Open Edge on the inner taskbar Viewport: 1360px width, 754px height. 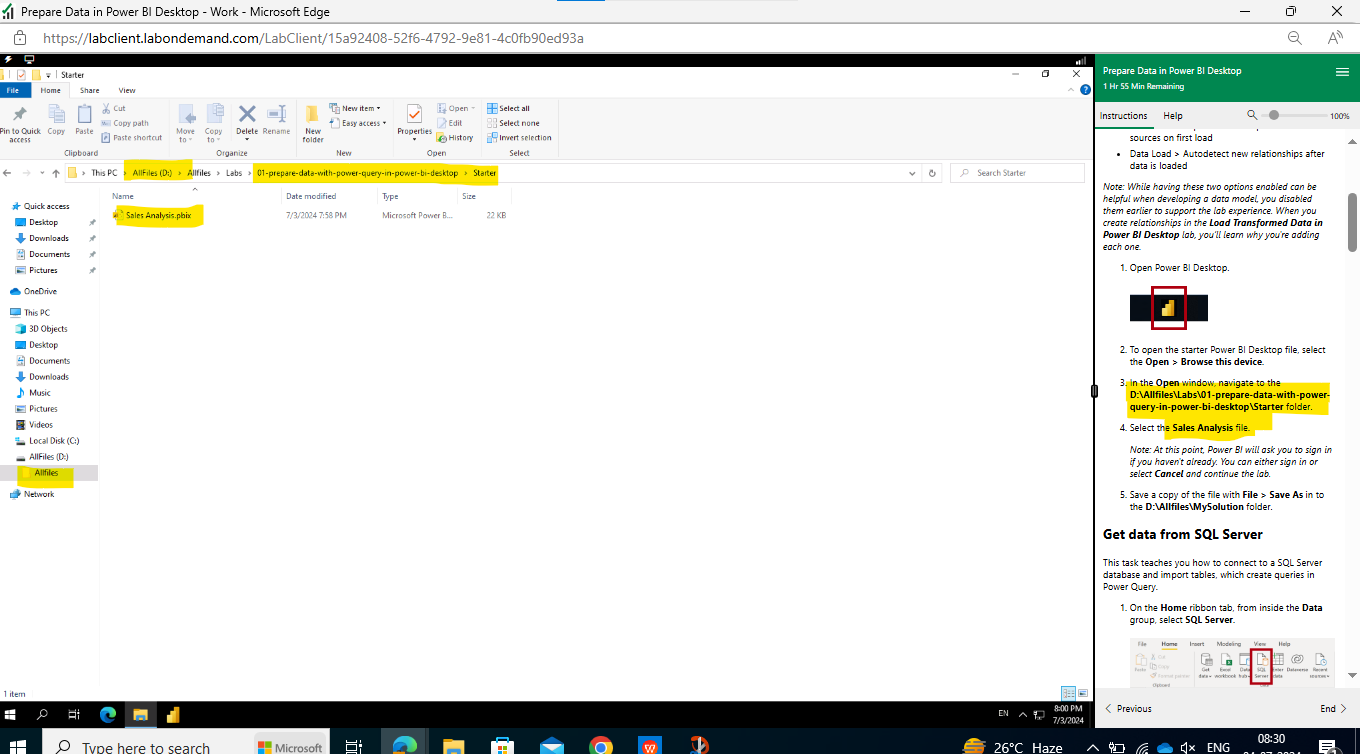[108, 714]
